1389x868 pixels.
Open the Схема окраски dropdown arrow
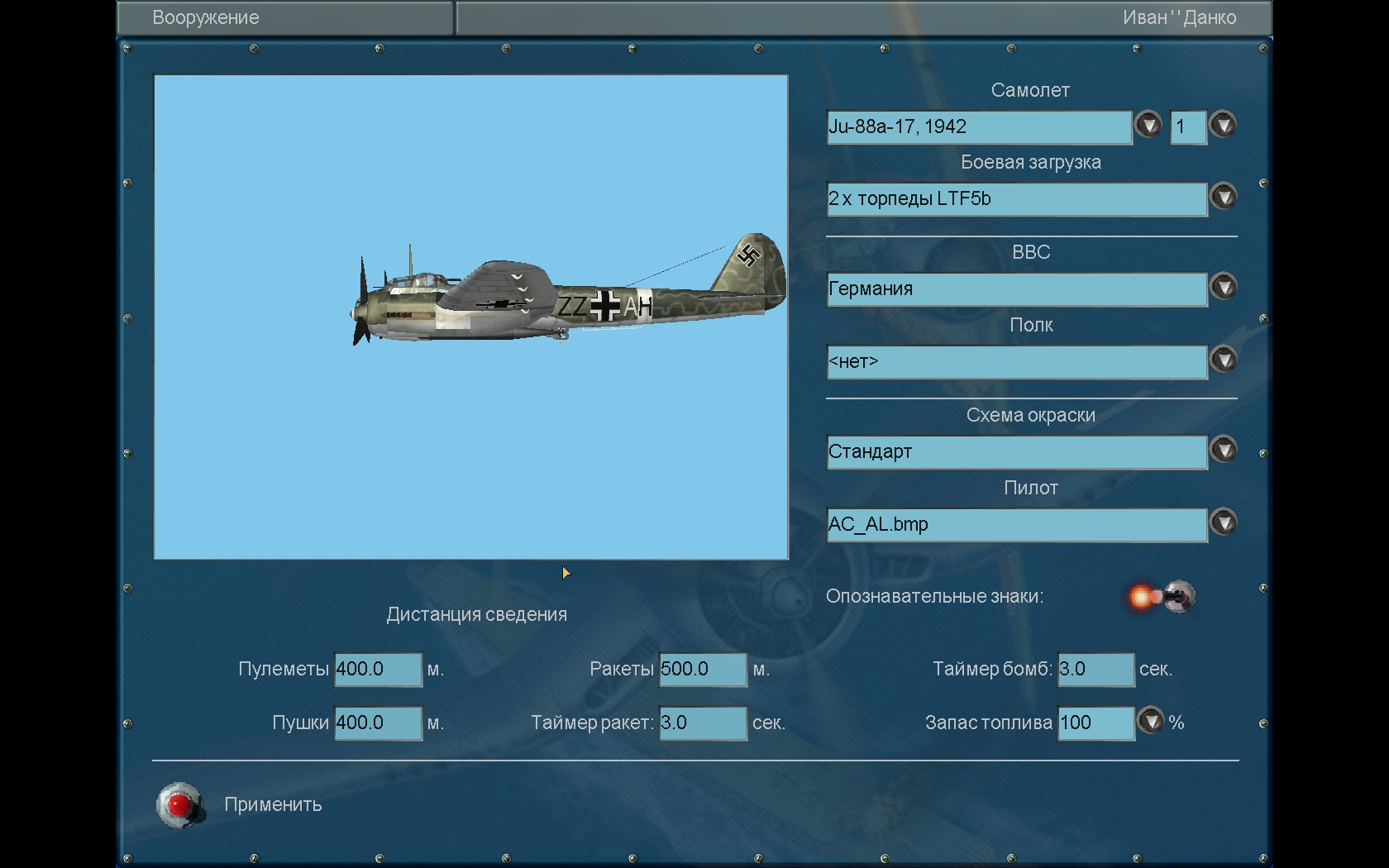click(1223, 451)
